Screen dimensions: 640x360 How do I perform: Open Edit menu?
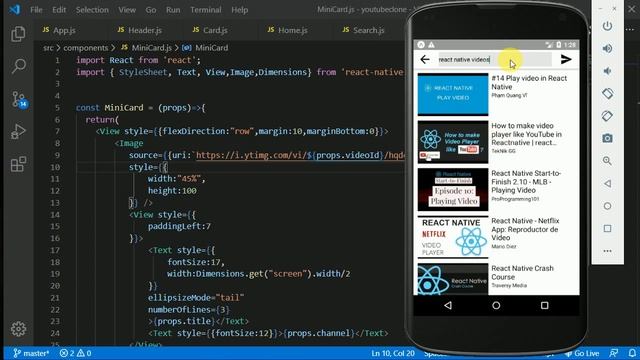tap(59, 10)
